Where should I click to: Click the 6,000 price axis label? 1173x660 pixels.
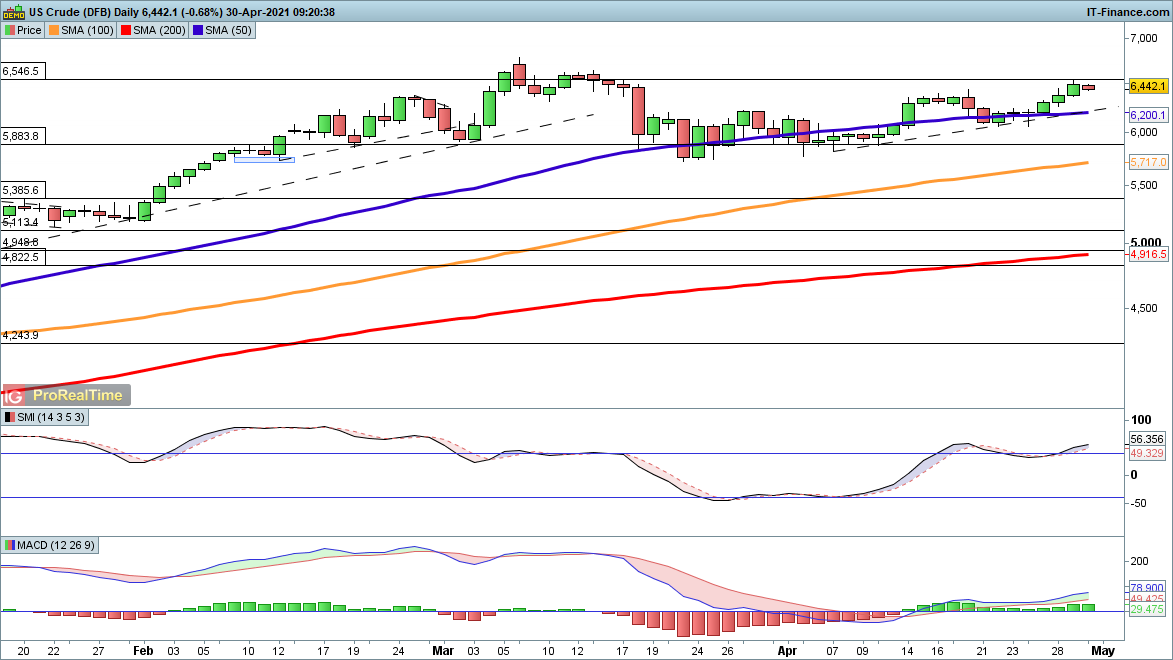tap(1144, 132)
